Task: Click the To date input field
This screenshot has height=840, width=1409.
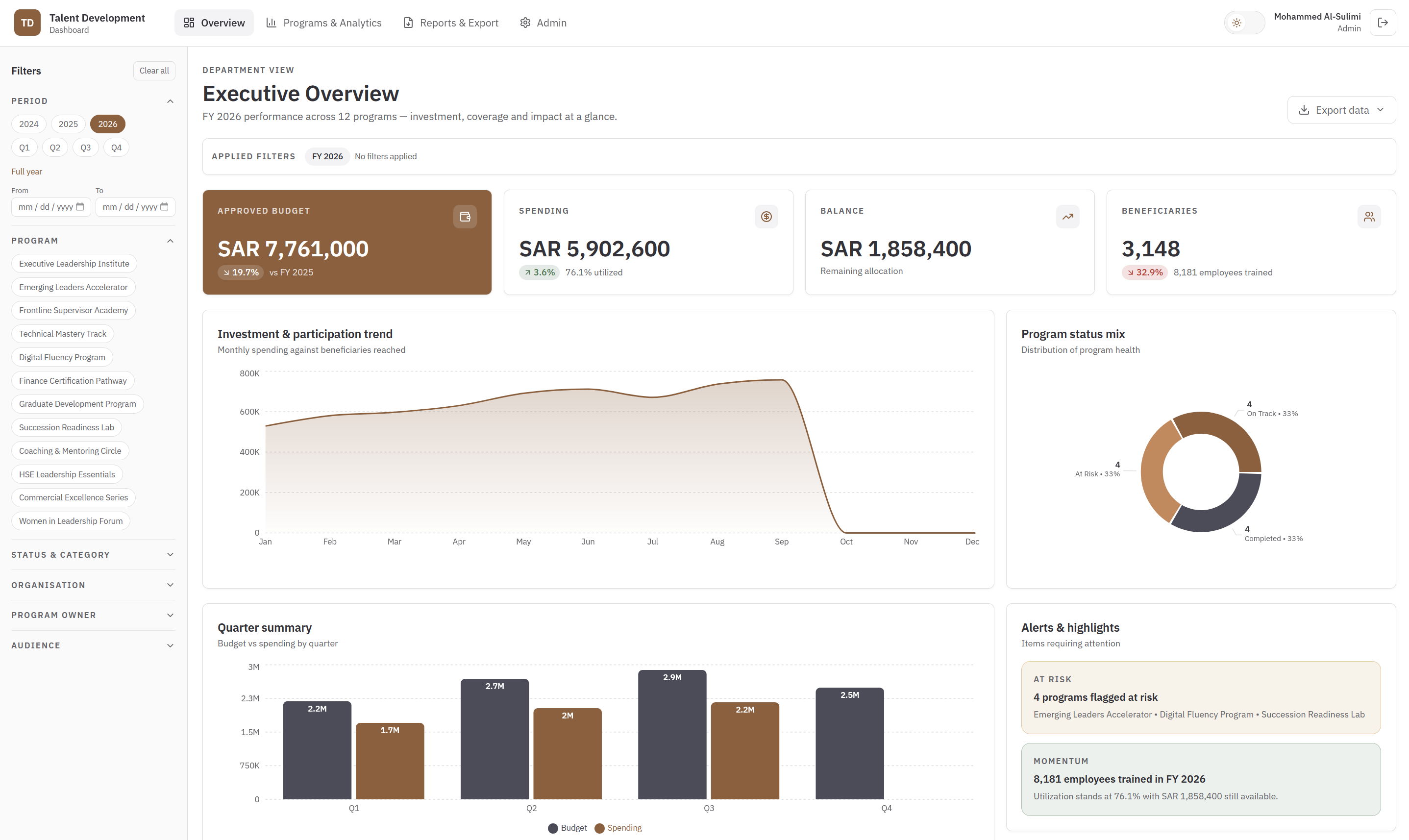Action: pos(135,207)
